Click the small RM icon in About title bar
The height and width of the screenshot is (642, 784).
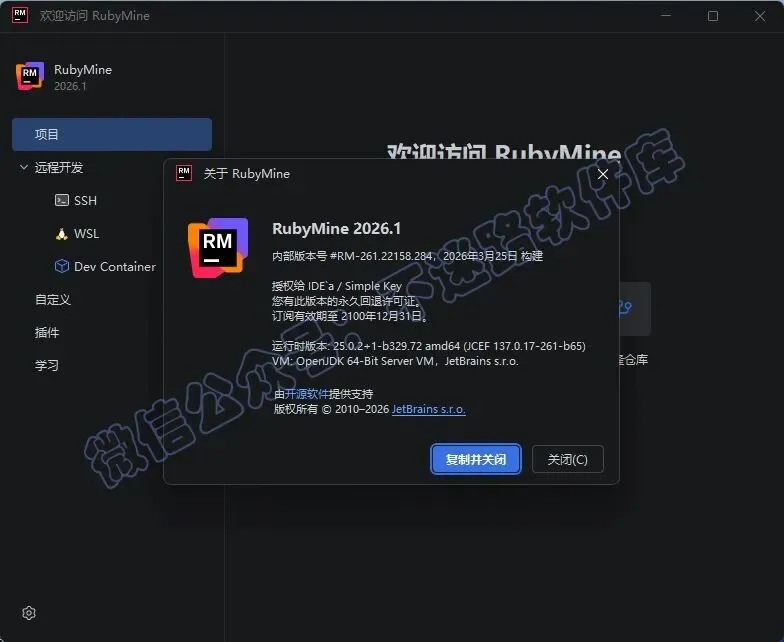pyautogui.click(x=184, y=173)
